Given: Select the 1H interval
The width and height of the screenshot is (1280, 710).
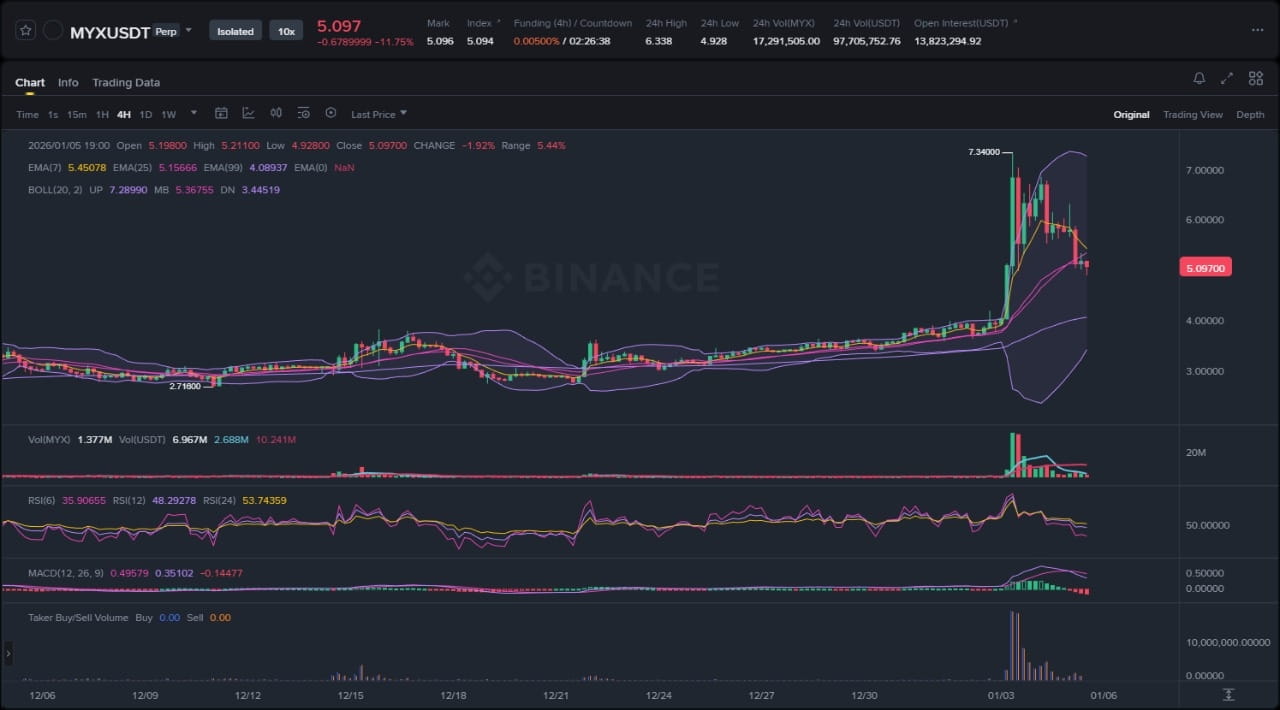Looking at the screenshot, I should tap(102, 114).
